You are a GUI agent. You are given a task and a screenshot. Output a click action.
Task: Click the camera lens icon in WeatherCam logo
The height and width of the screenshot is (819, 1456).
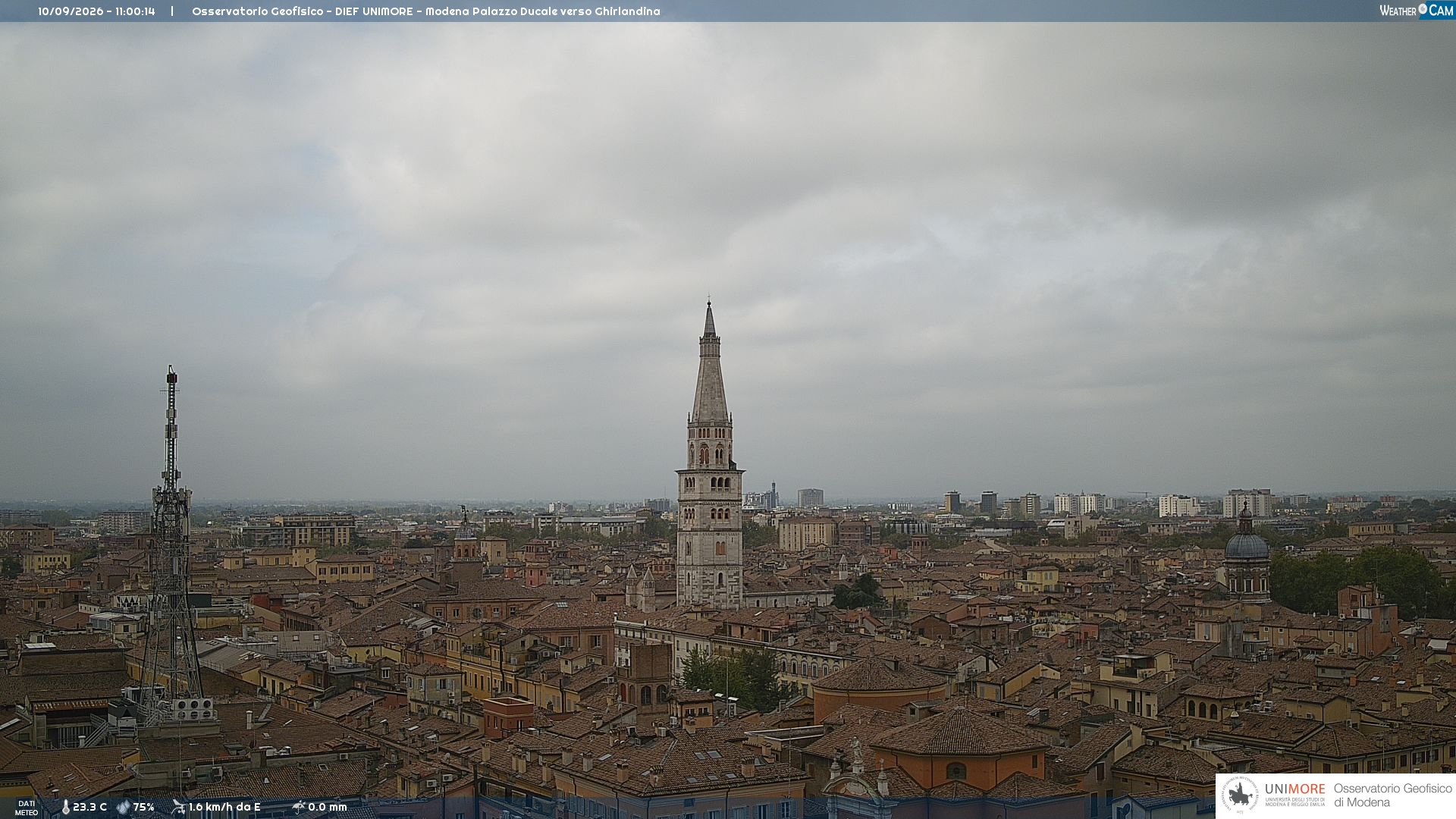coord(1423,9)
